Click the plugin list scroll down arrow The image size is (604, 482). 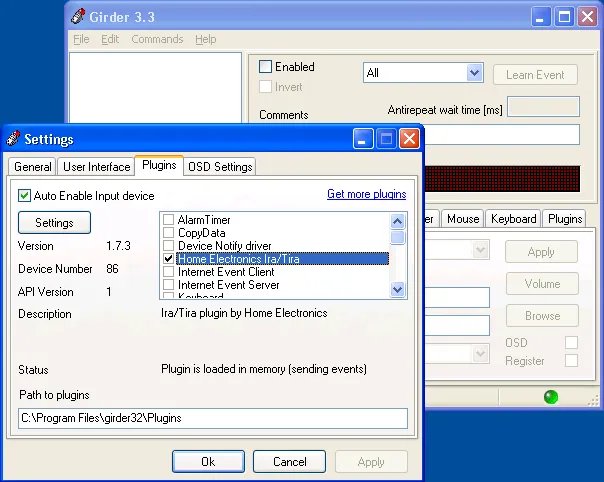398,289
